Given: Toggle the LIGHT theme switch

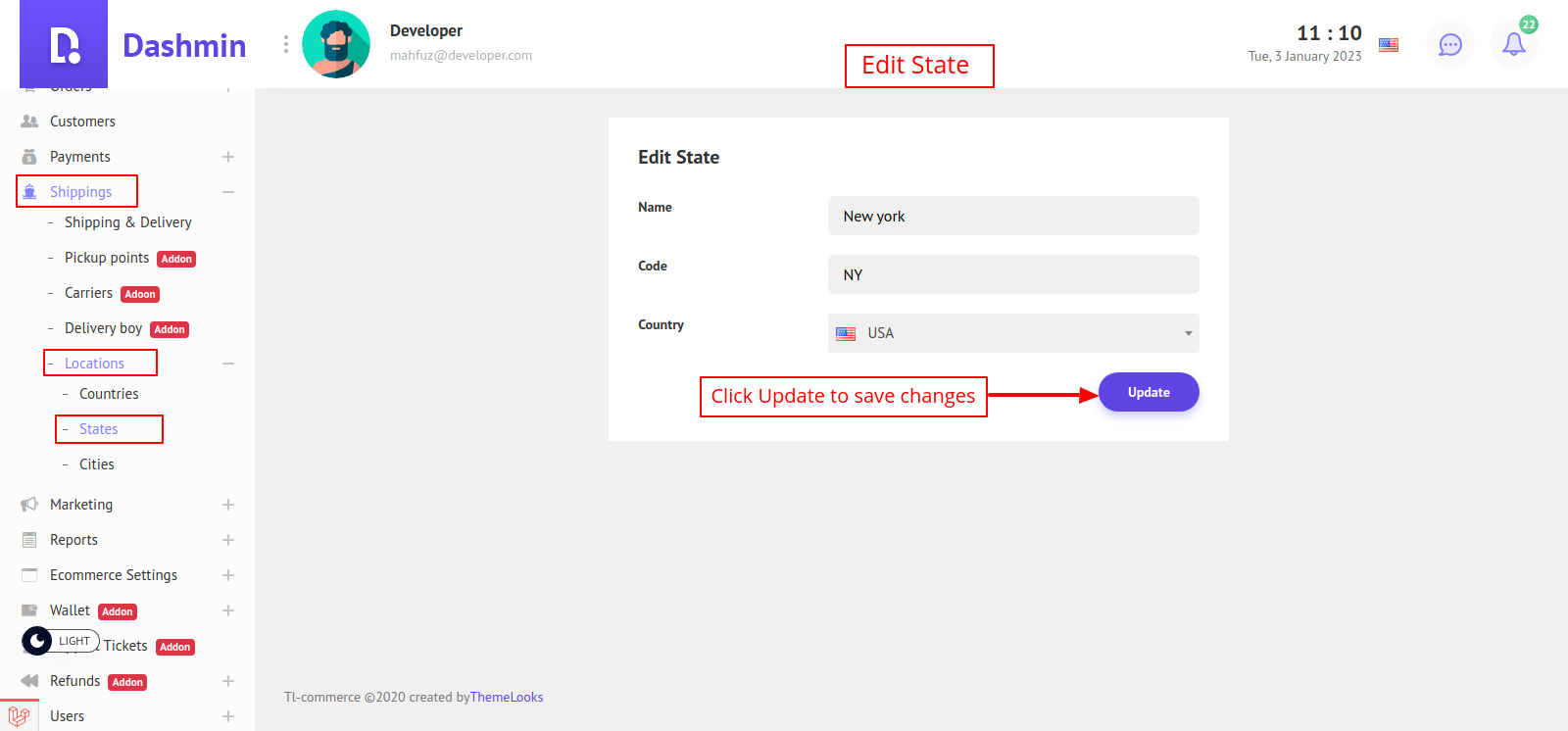Looking at the screenshot, I should [60, 641].
